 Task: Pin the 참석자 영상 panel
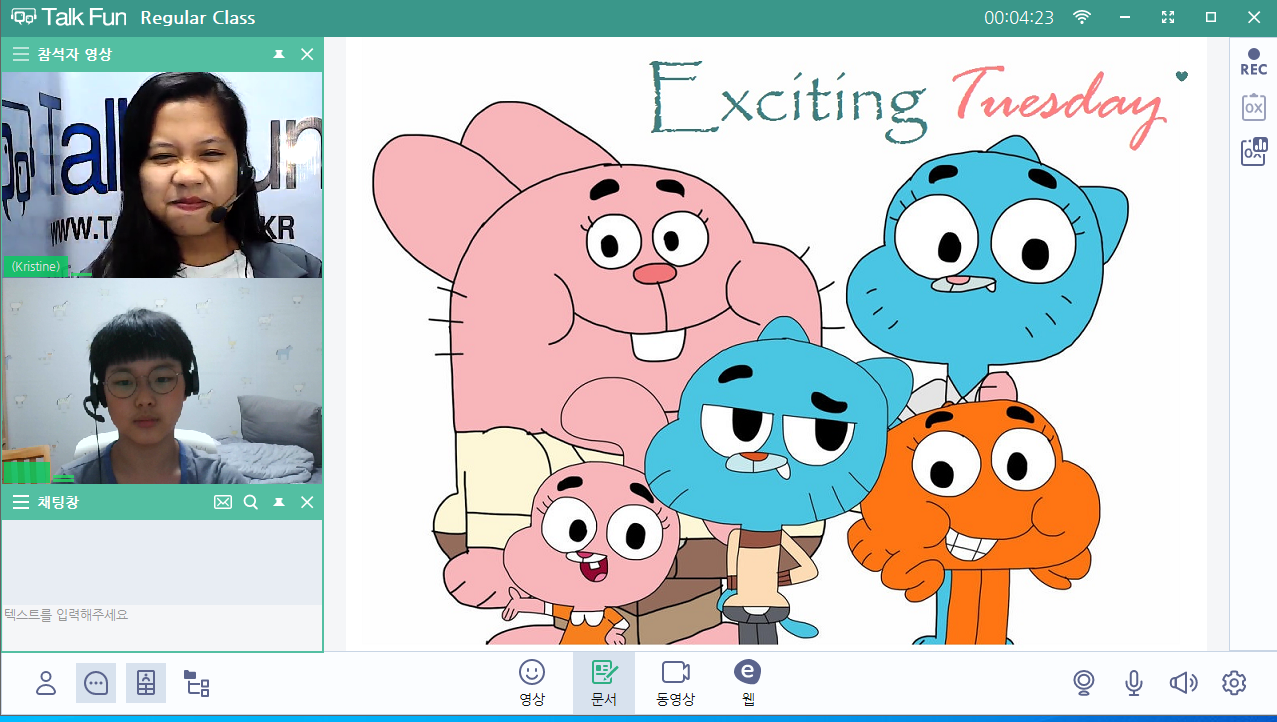click(x=279, y=55)
